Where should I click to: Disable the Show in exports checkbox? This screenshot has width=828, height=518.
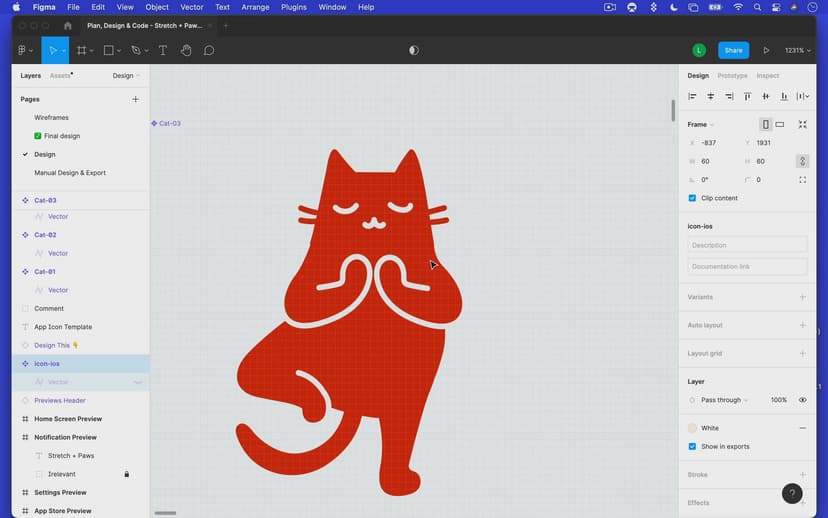click(x=692, y=447)
